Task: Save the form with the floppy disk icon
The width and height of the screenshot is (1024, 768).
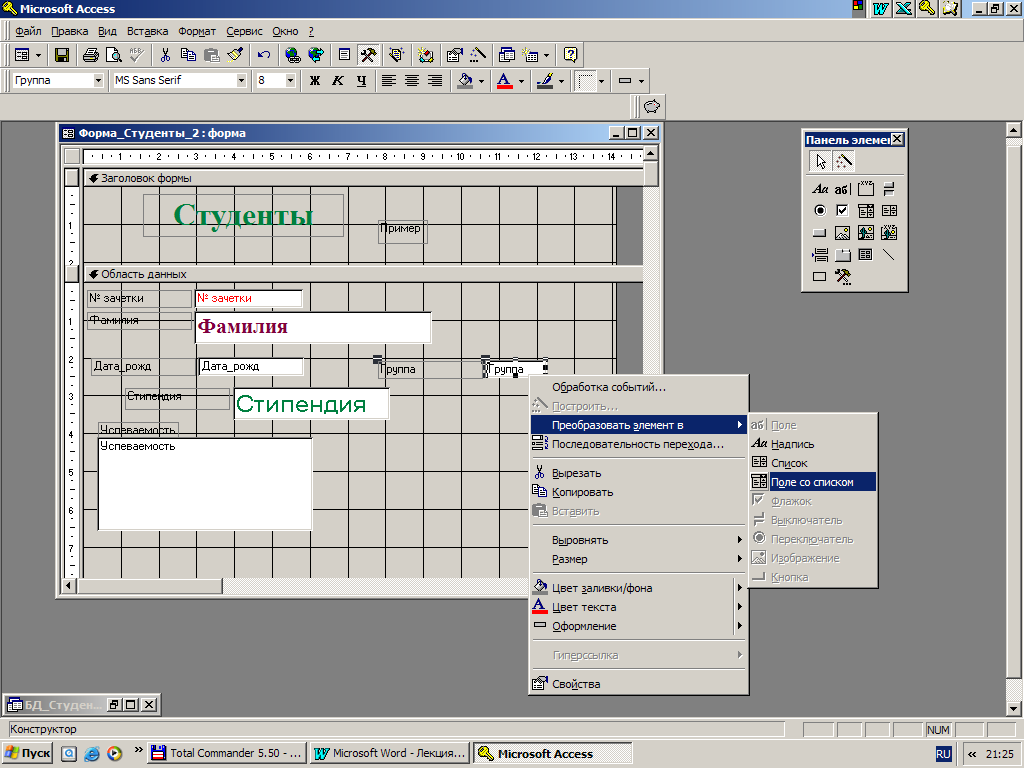Action: click(x=61, y=55)
